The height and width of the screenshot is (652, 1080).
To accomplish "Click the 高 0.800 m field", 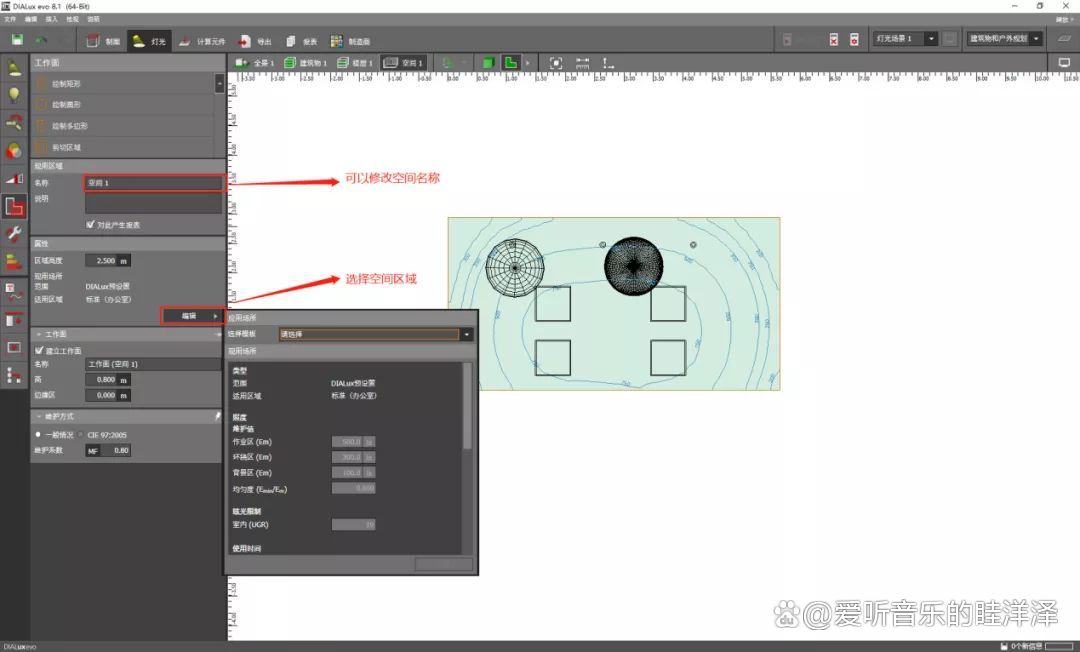I will coord(107,380).
